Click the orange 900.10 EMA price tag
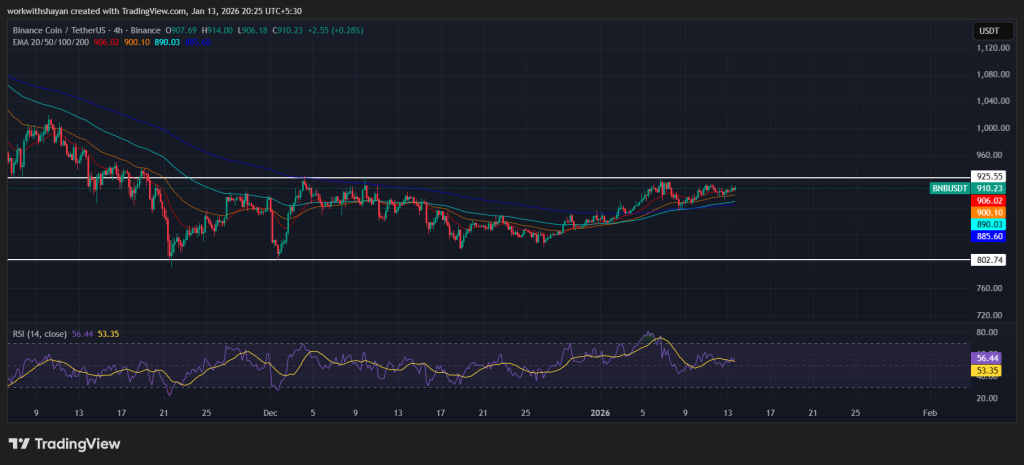The image size is (1024, 465). tap(988, 213)
